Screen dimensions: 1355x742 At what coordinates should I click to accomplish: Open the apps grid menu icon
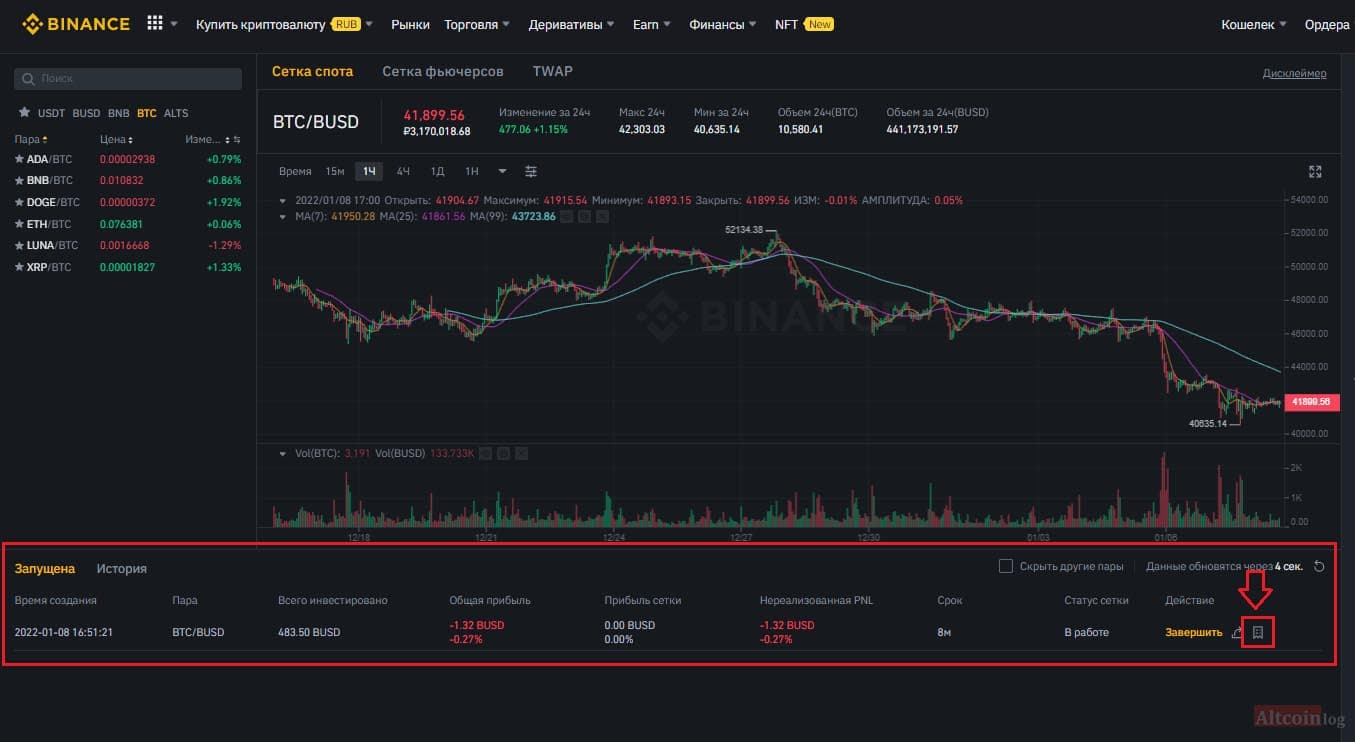[155, 23]
